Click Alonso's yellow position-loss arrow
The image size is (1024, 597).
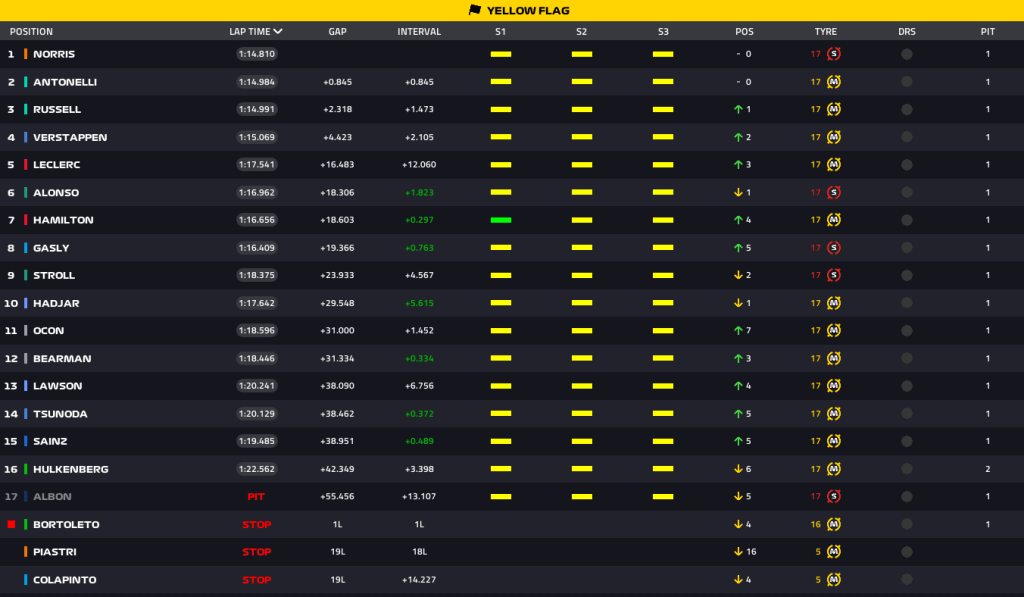(x=738, y=192)
